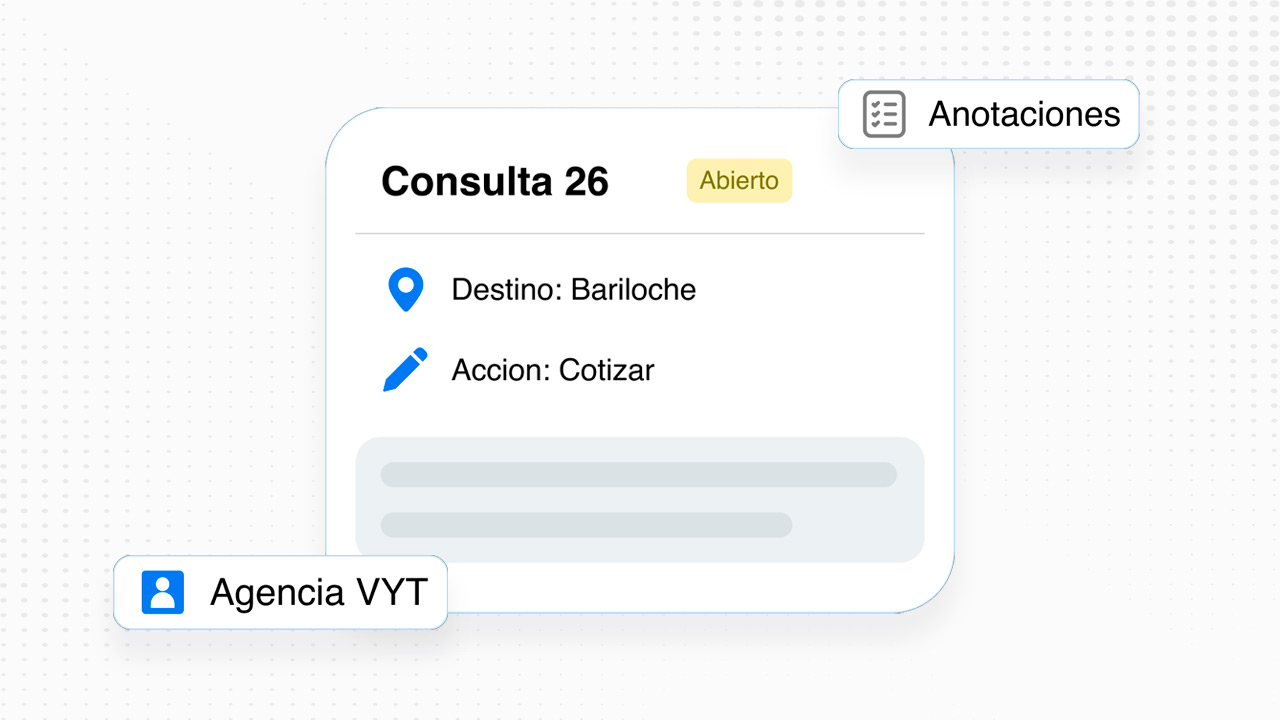Select the Consulta heading word
Image resolution: width=1280 pixels, height=720 pixels.
pyautogui.click(x=466, y=182)
